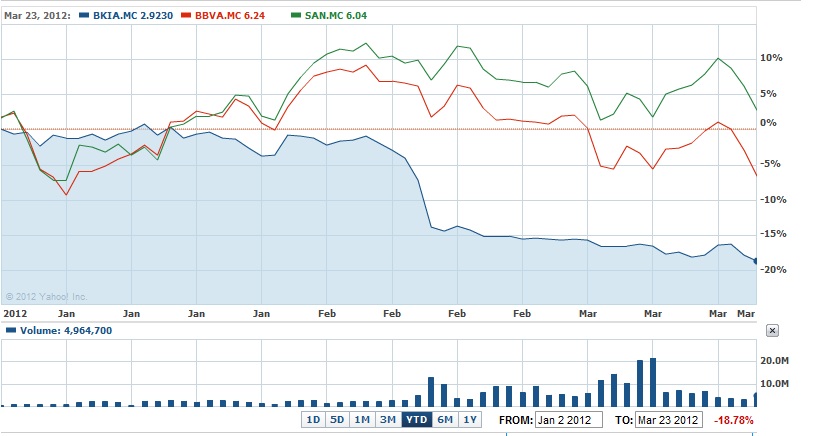Choose the 6M time range

click(x=445, y=419)
